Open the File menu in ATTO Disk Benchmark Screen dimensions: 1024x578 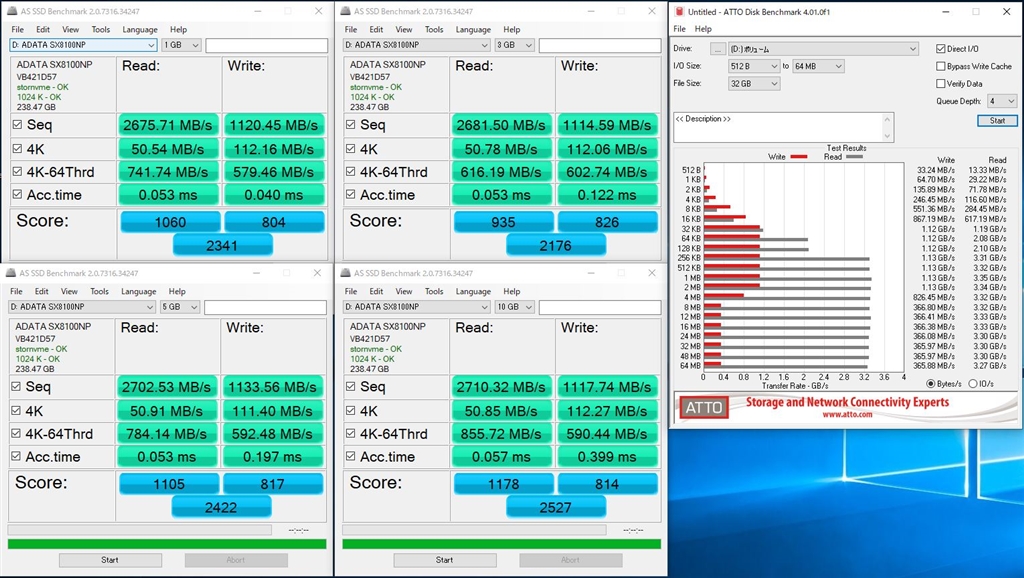[x=680, y=29]
